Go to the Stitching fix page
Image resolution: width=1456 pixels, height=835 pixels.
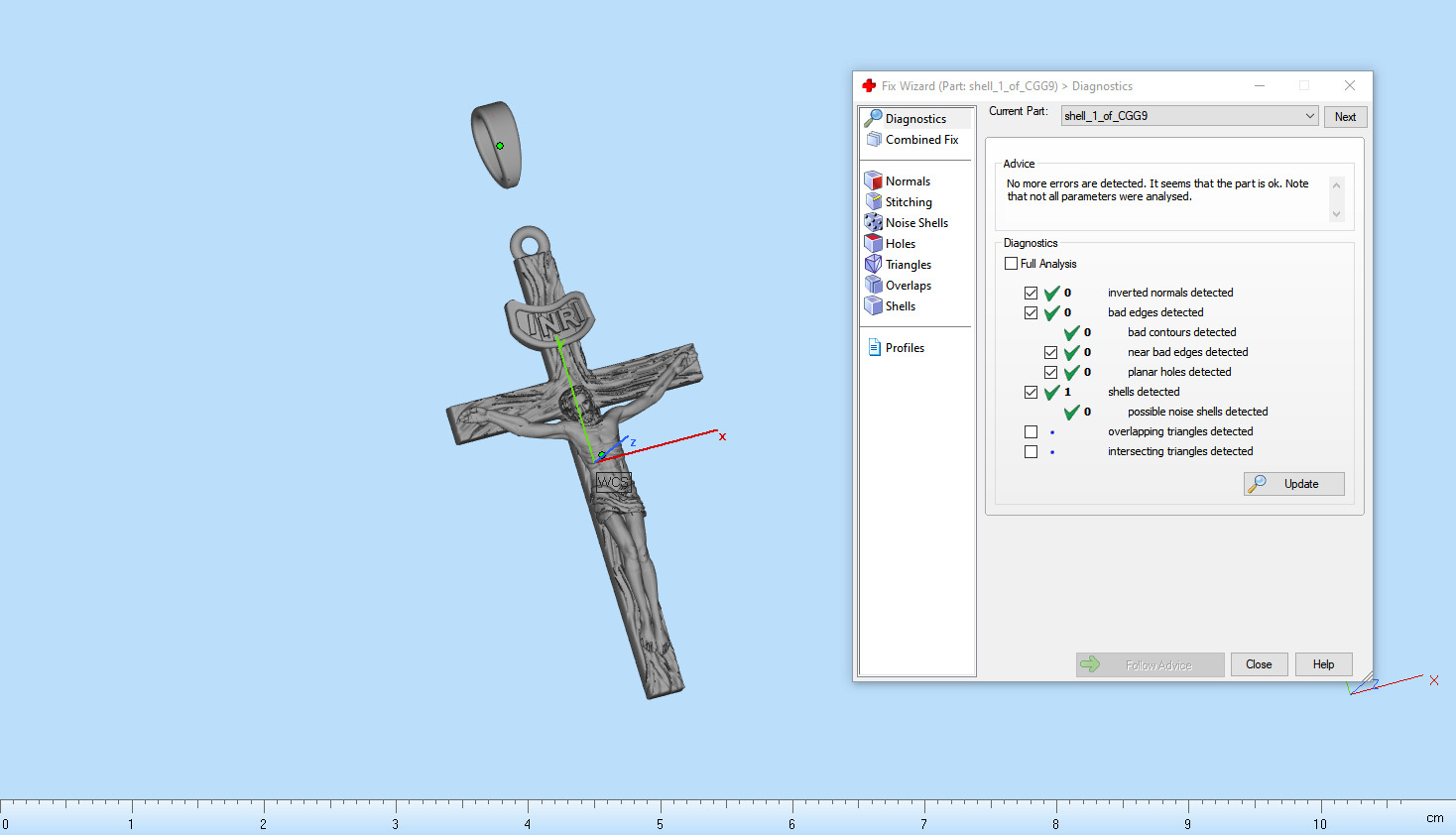pyautogui.click(x=909, y=202)
